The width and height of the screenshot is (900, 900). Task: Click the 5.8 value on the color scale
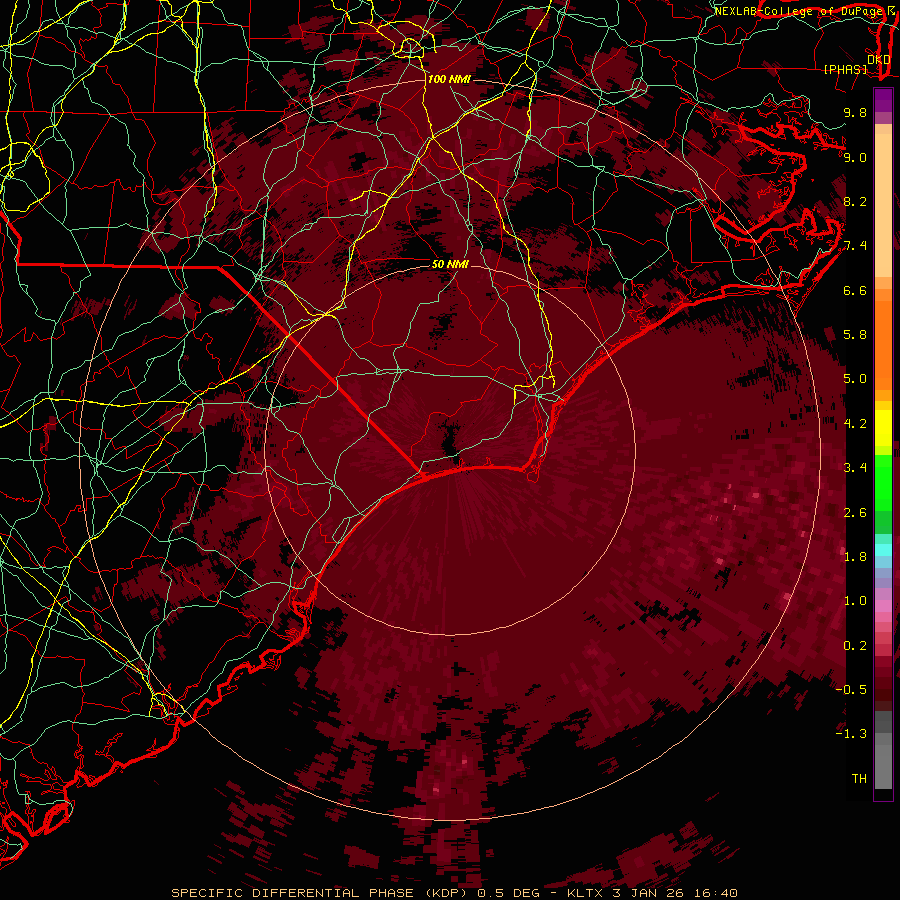tap(855, 335)
